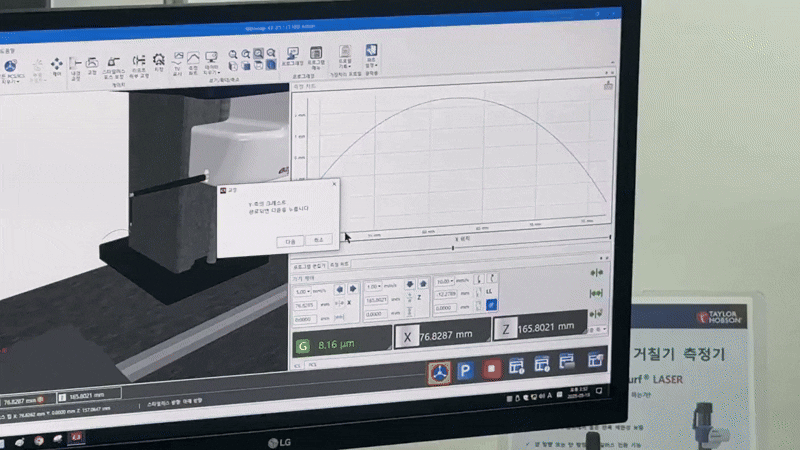Viewport: 800px width, 450px height.
Task: Click the right button in the dialog
Action: coord(318,239)
